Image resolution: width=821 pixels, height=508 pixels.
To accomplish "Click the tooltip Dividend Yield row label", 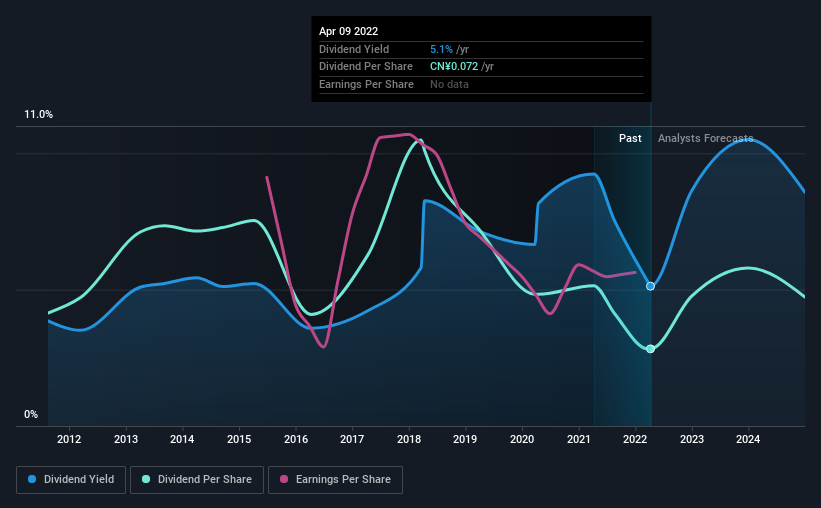I will 354,49.
